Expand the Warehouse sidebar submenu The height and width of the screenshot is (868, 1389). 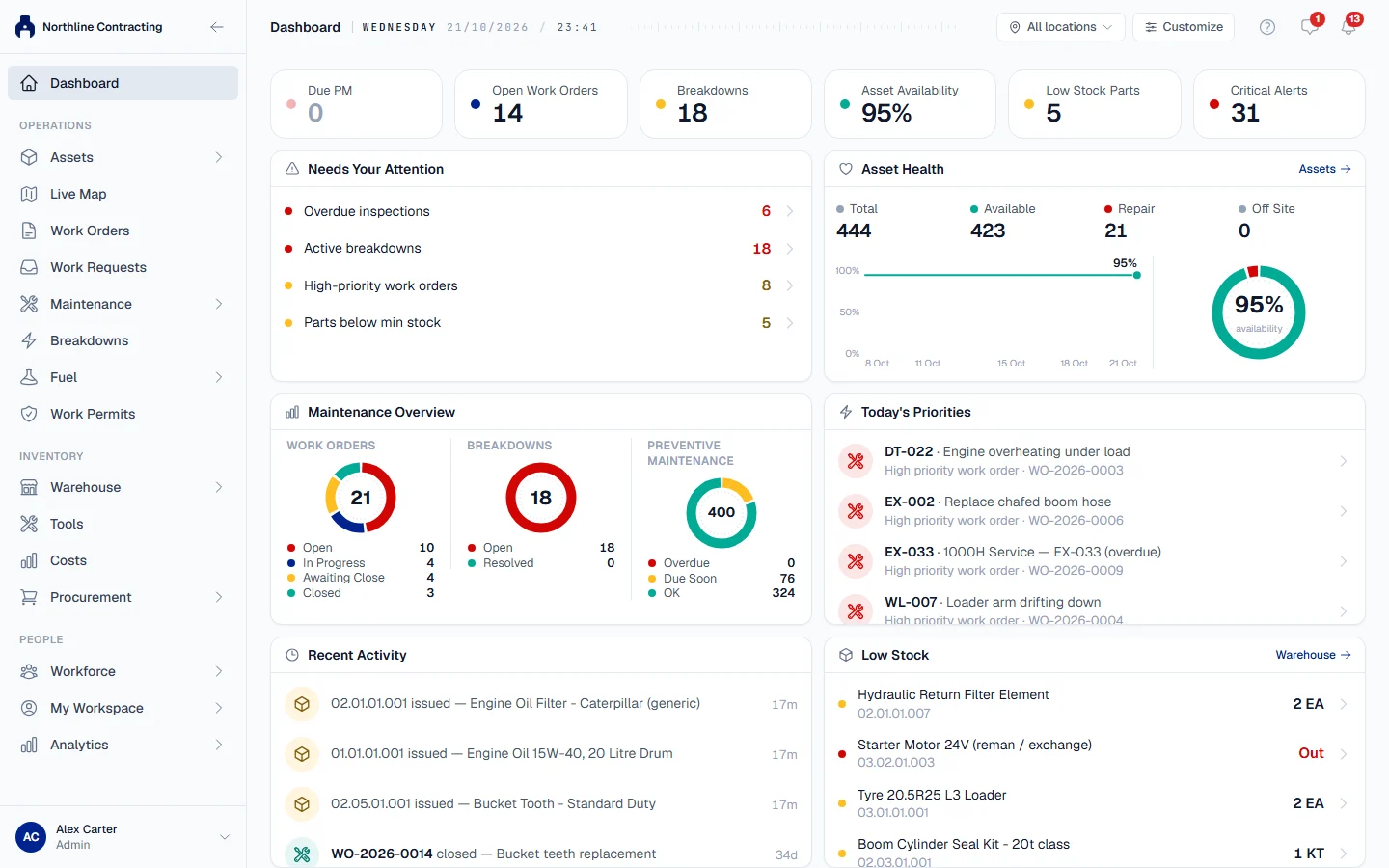219,487
